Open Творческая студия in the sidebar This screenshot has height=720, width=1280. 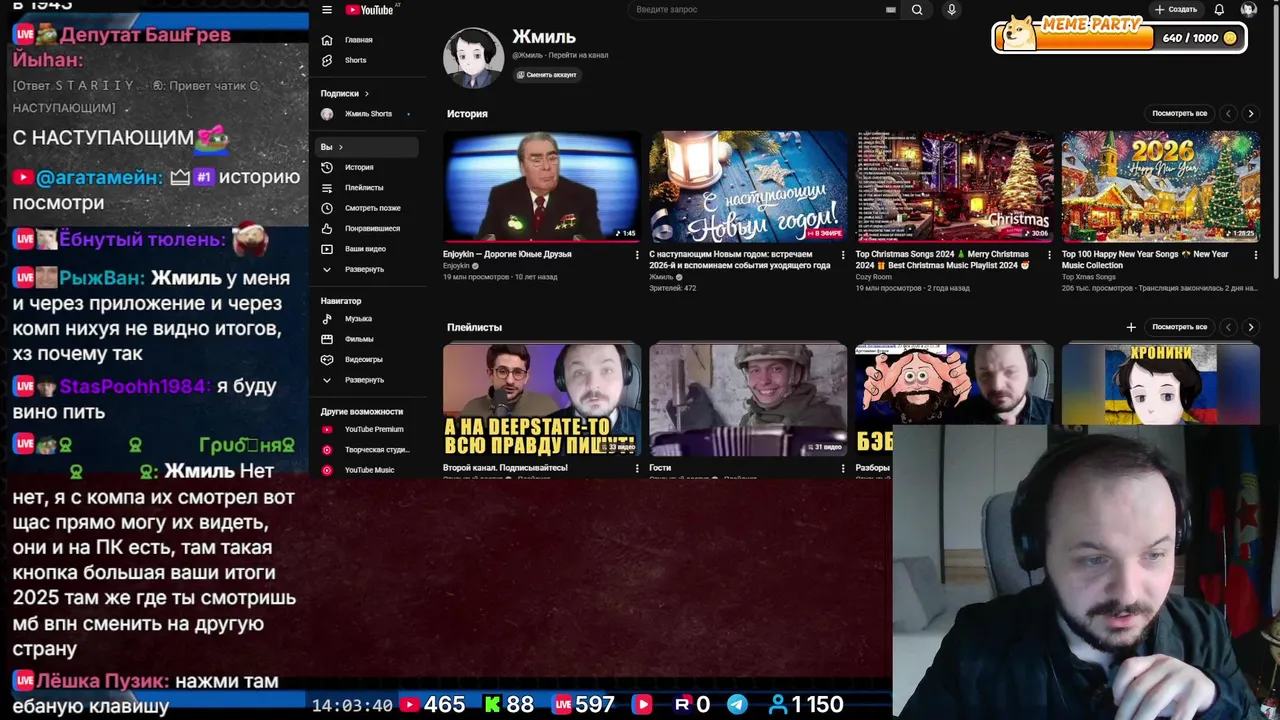pyautogui.click(x=367, y=450)
